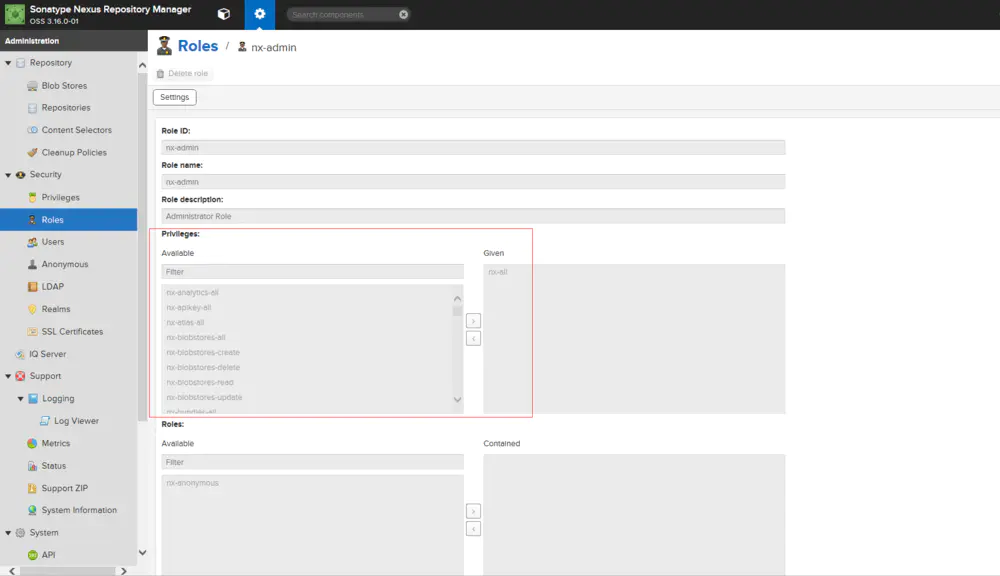The width and height of the screenshot is (1000, 576).
Task: Click sidebar scroll down arrow
Action: pos(143,553)
